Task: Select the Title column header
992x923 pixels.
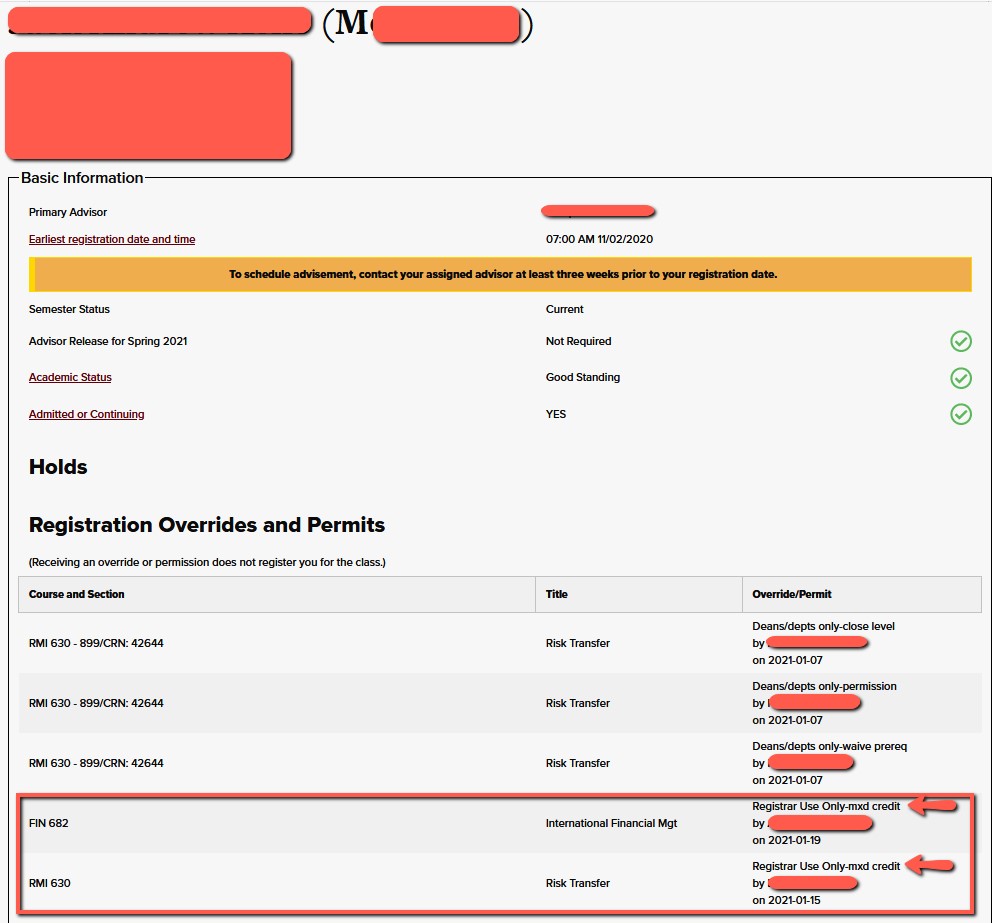Action: coord(557,594)
